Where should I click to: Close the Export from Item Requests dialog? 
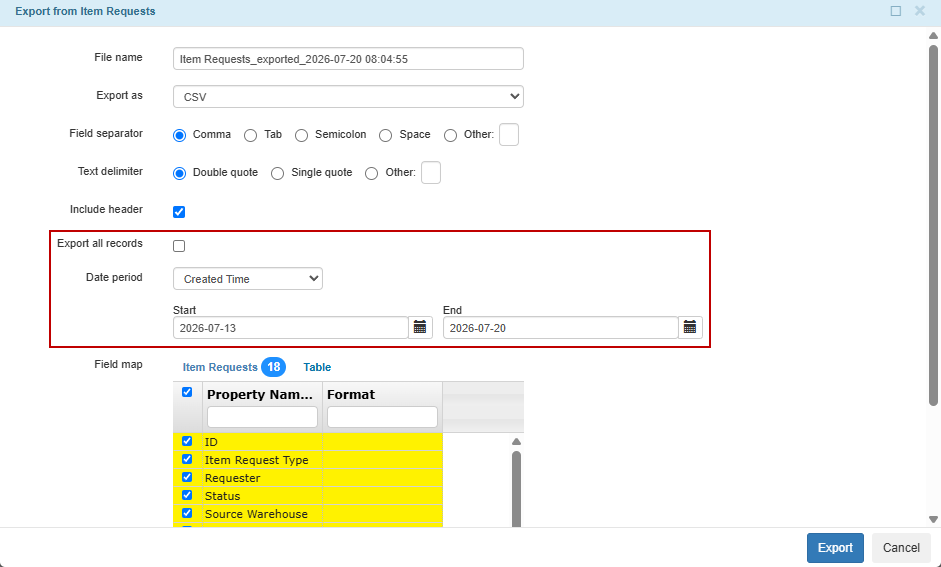tap(919, 11)
